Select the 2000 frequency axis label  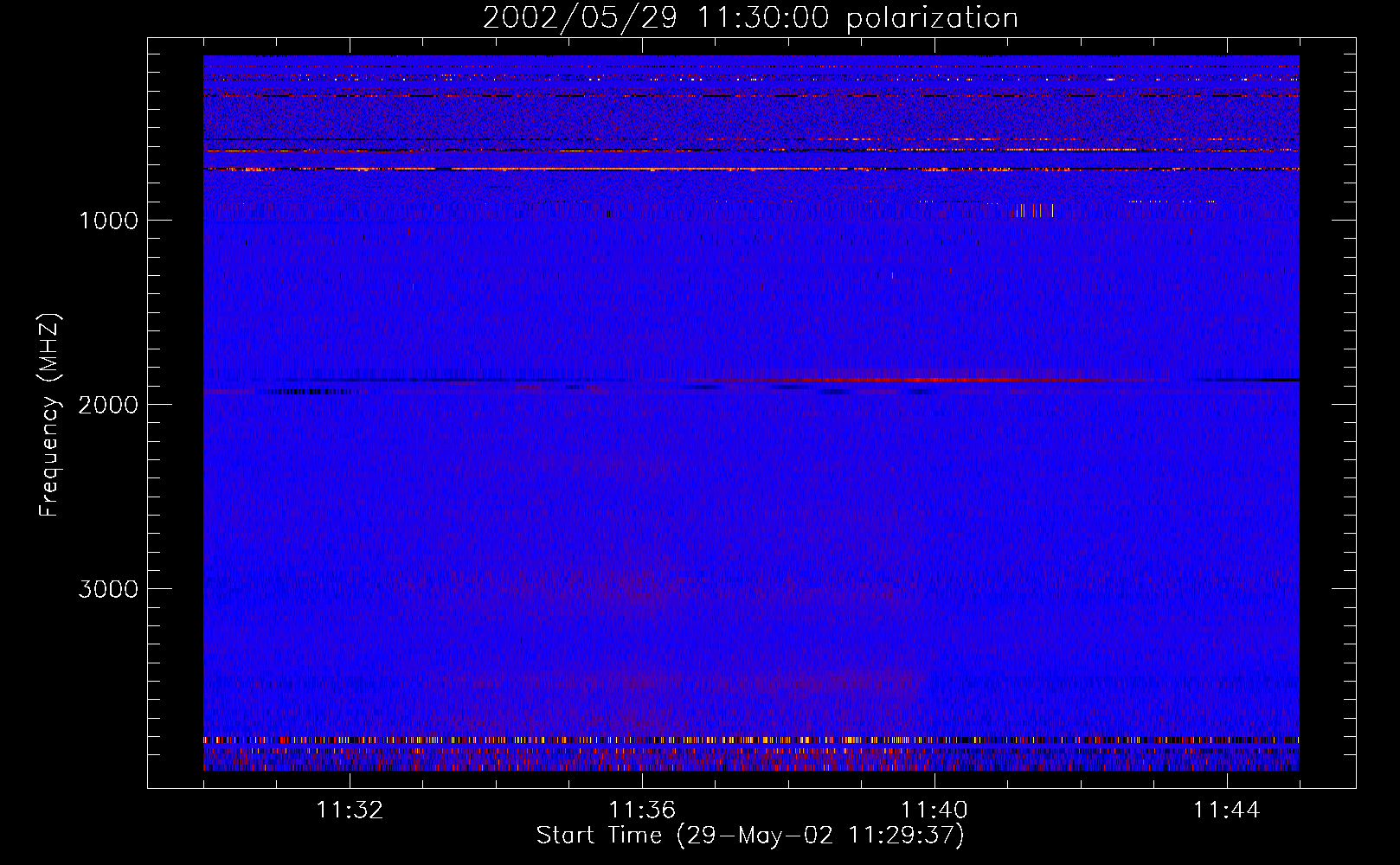click(108, 405)
